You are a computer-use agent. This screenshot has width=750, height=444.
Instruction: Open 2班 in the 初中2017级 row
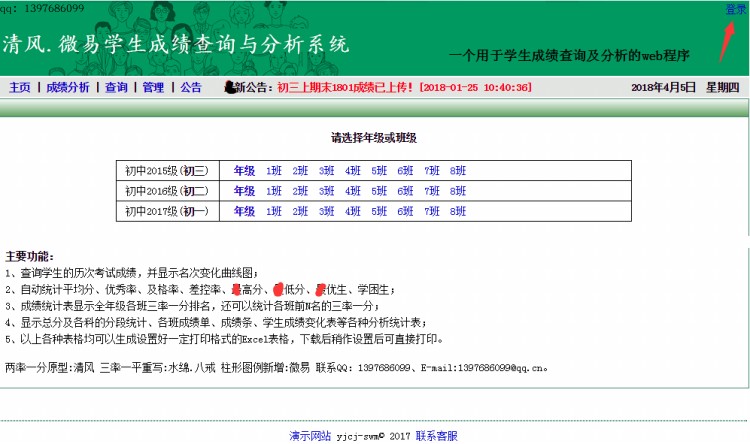tap(300, 211)
